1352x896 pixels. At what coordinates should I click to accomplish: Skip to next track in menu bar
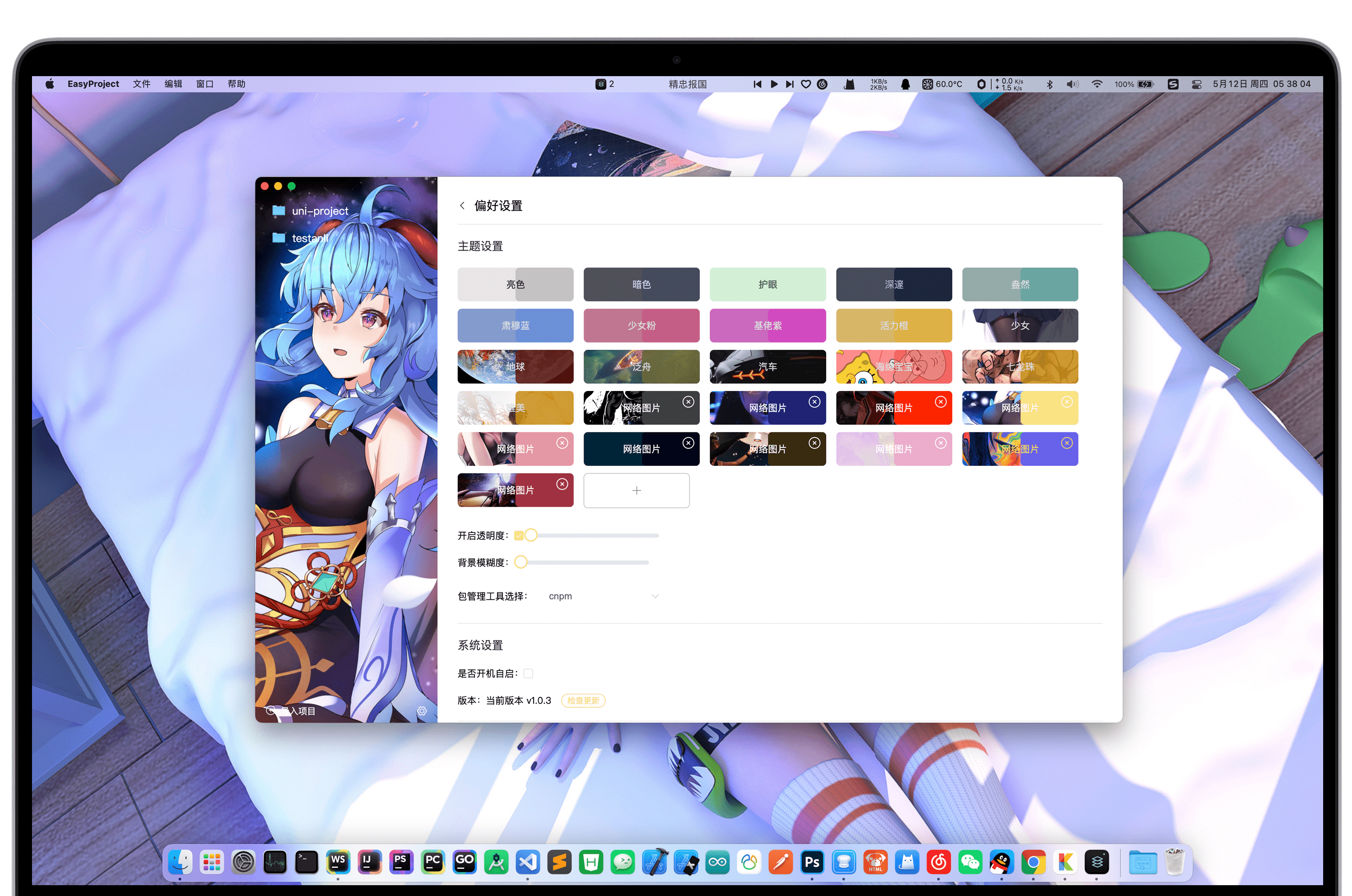pyautogui.click(x=790, y=84)
